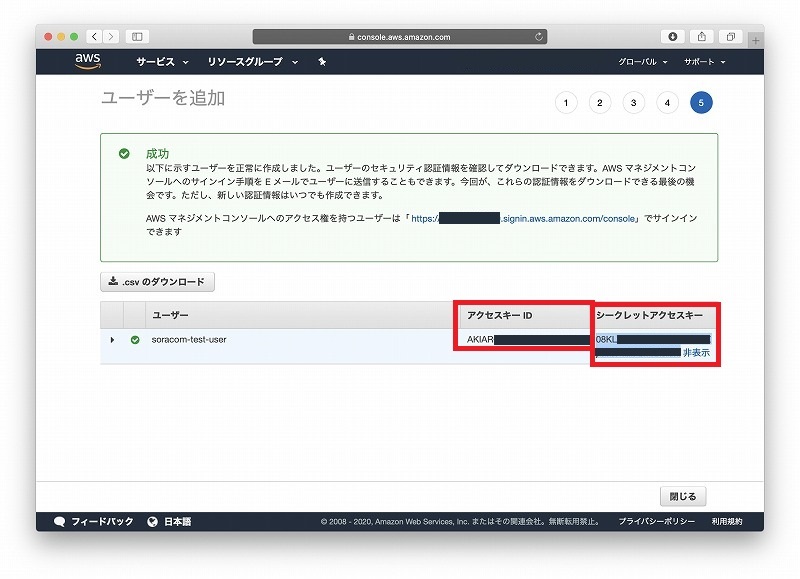Download the .csv のダウンロード credentials file
Viewport: 800px width, 579px height.
[x=157, y=282]
